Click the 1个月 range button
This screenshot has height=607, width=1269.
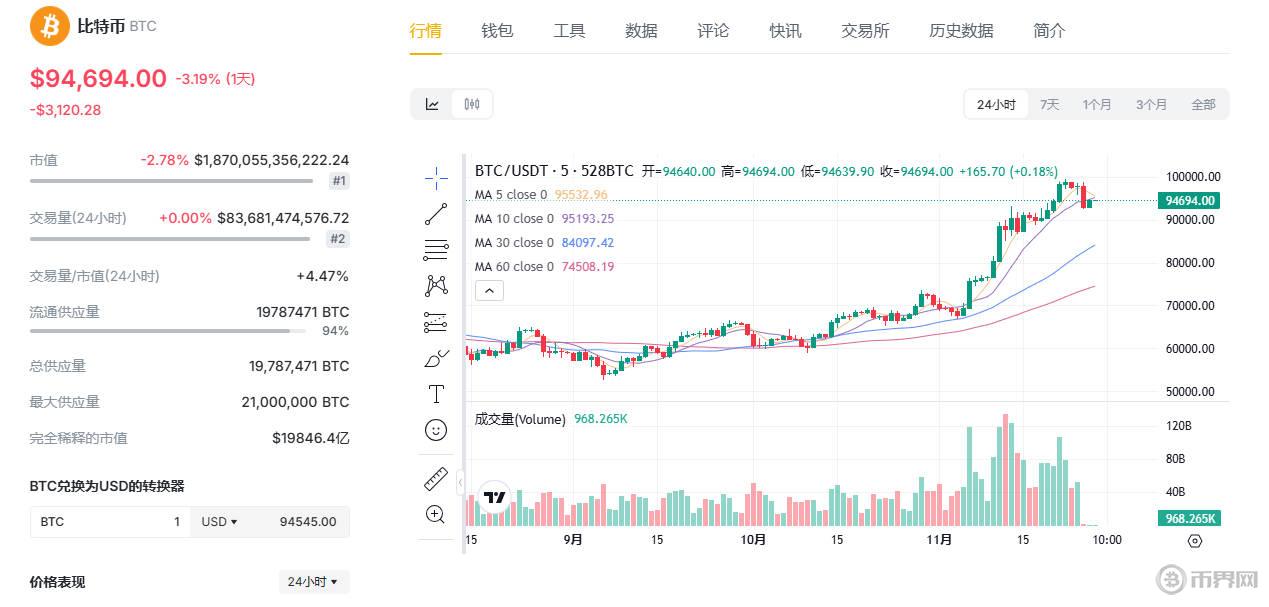1097,104
